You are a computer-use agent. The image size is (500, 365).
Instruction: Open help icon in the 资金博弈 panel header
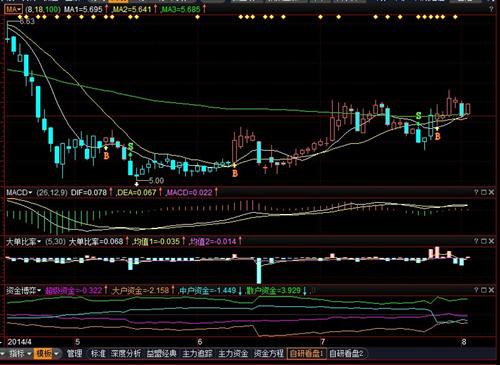476,290
